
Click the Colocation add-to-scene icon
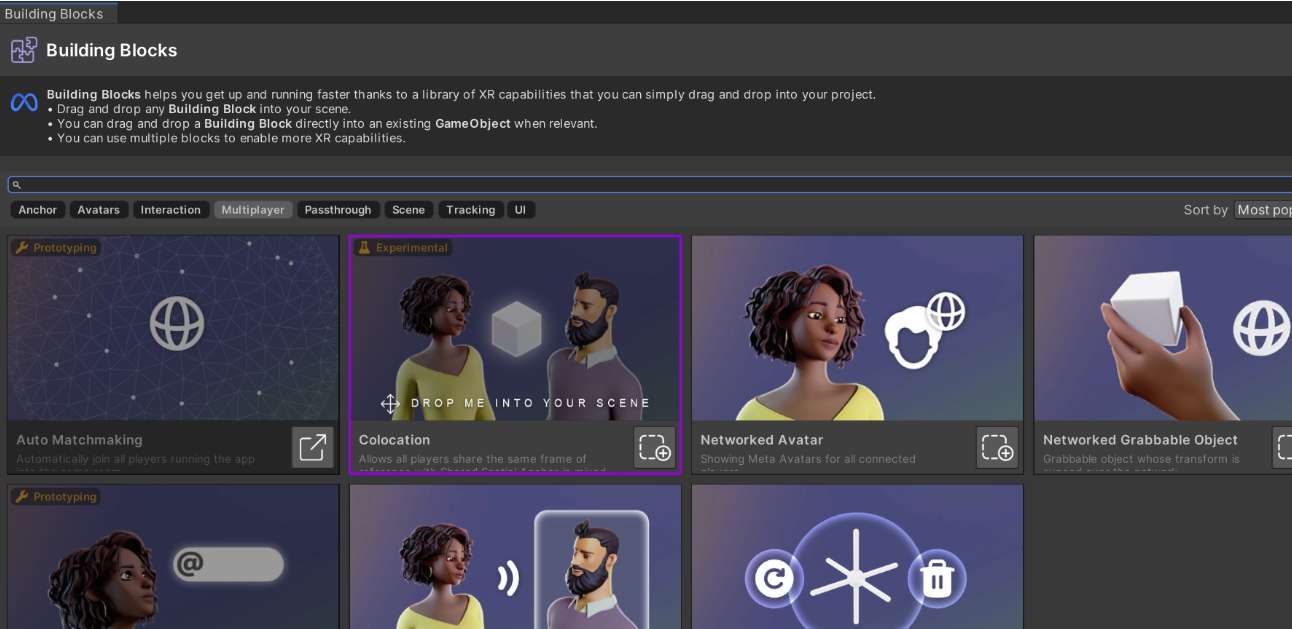[655, 447]
